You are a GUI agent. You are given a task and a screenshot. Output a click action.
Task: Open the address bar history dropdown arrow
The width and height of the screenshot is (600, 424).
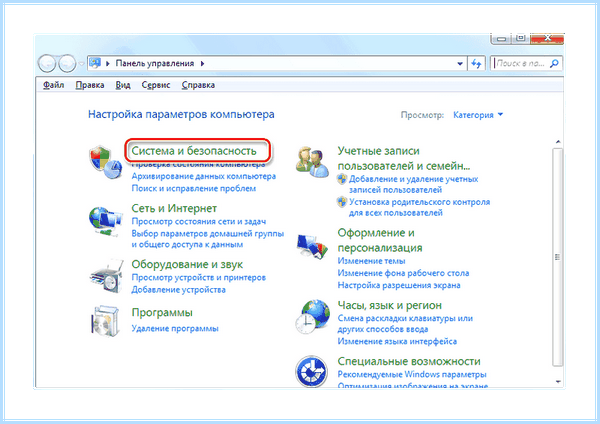coord(460,64)
